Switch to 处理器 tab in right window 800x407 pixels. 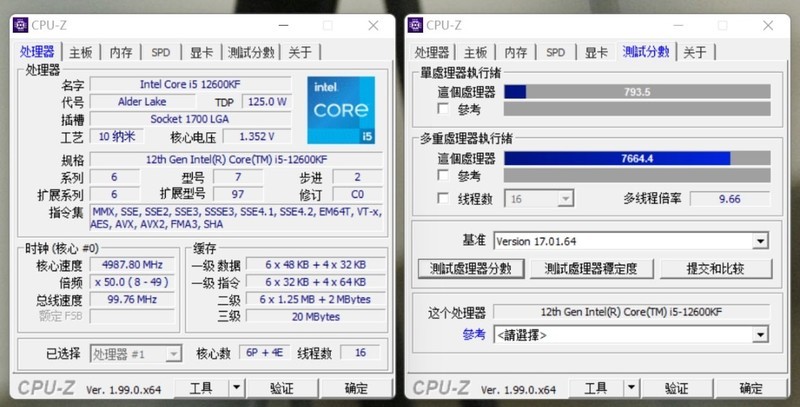(x=432, y=52)
